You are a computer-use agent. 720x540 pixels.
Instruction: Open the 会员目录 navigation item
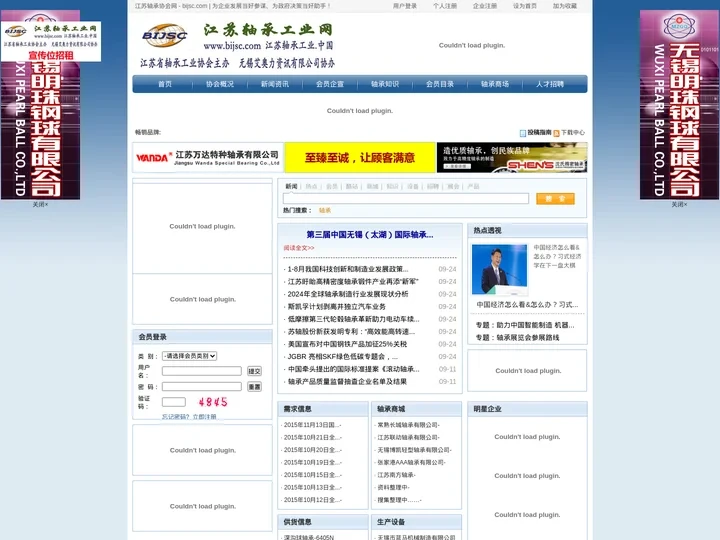click(440, 84)
